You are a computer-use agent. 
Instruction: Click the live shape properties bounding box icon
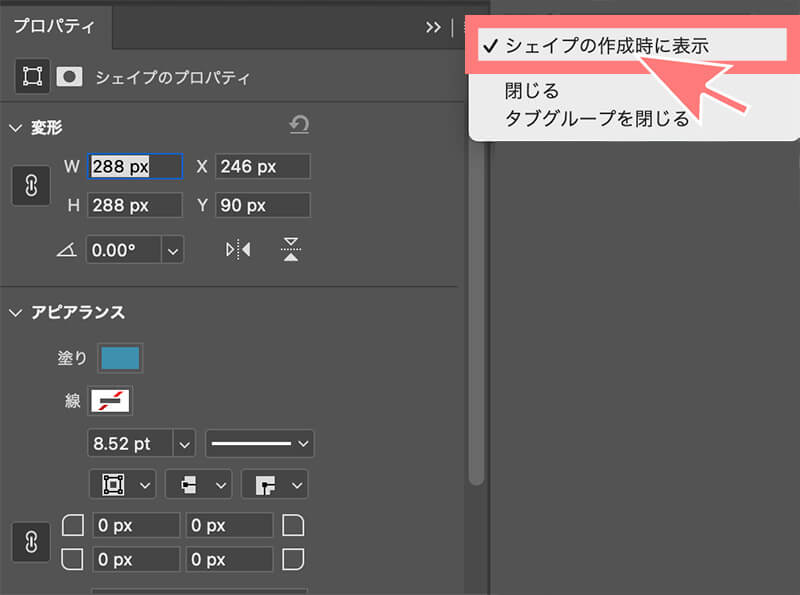click(32, 76)
